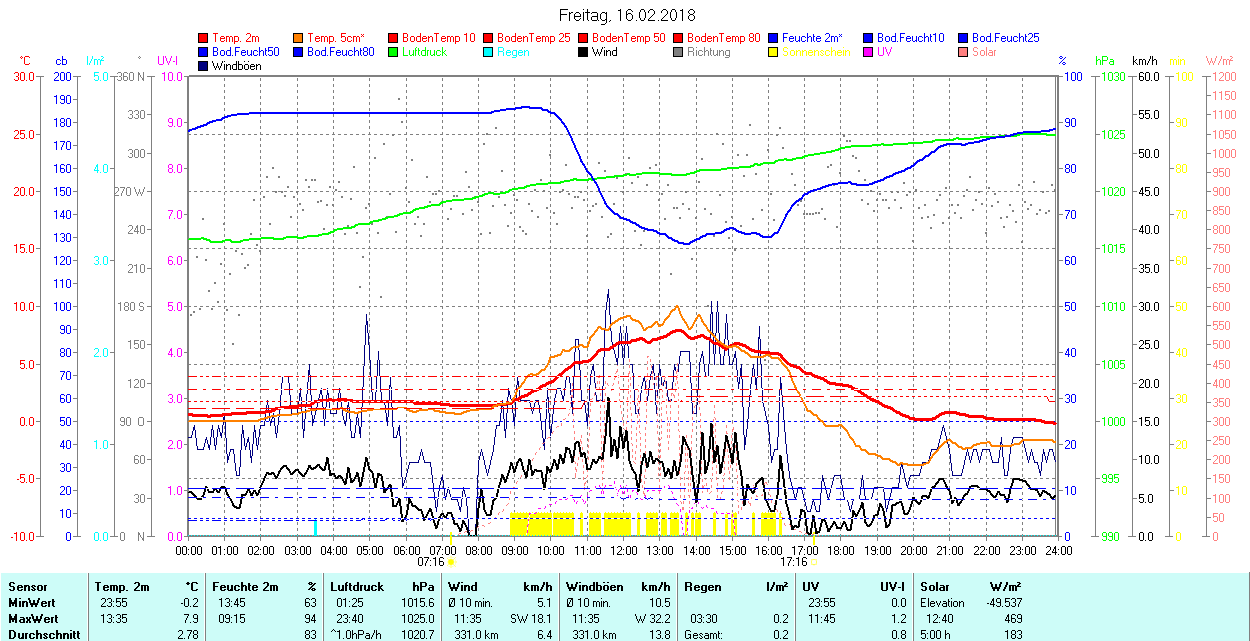Click the 12:00 time axis label
The height and width of the screenshot is (641, 1250).
pos(624,550)
